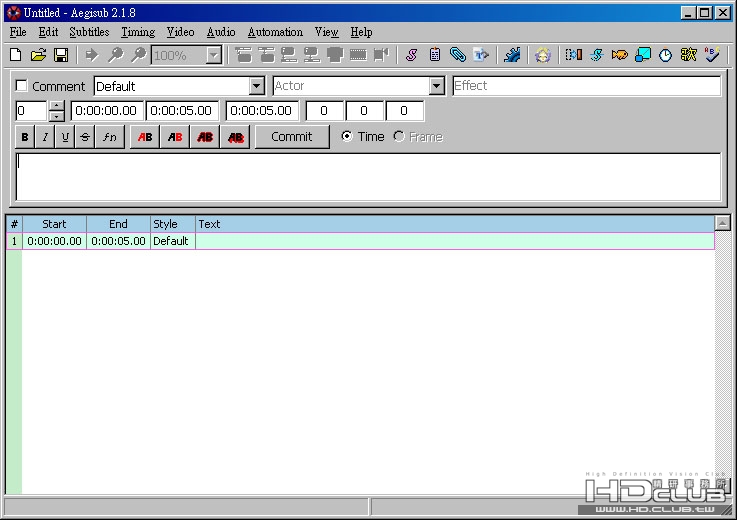Click the right margin field

click(x=364, y=111)
